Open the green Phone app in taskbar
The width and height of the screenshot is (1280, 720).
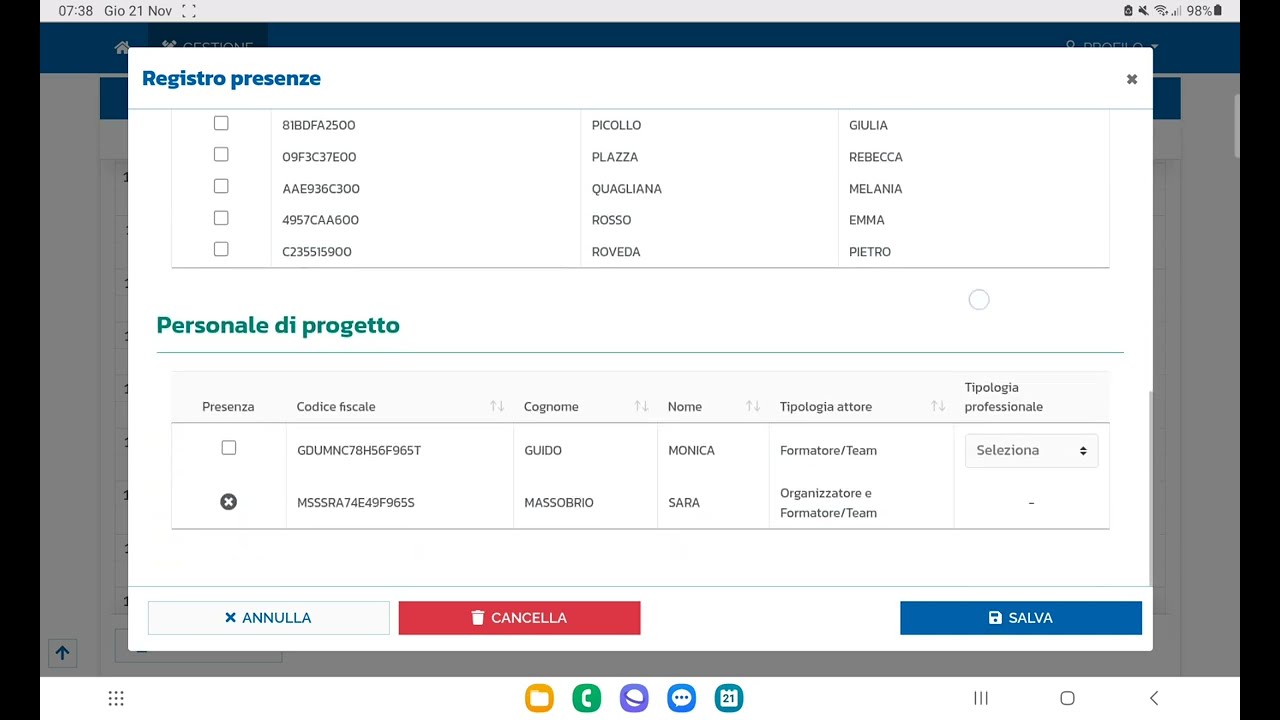coord(587,698)
